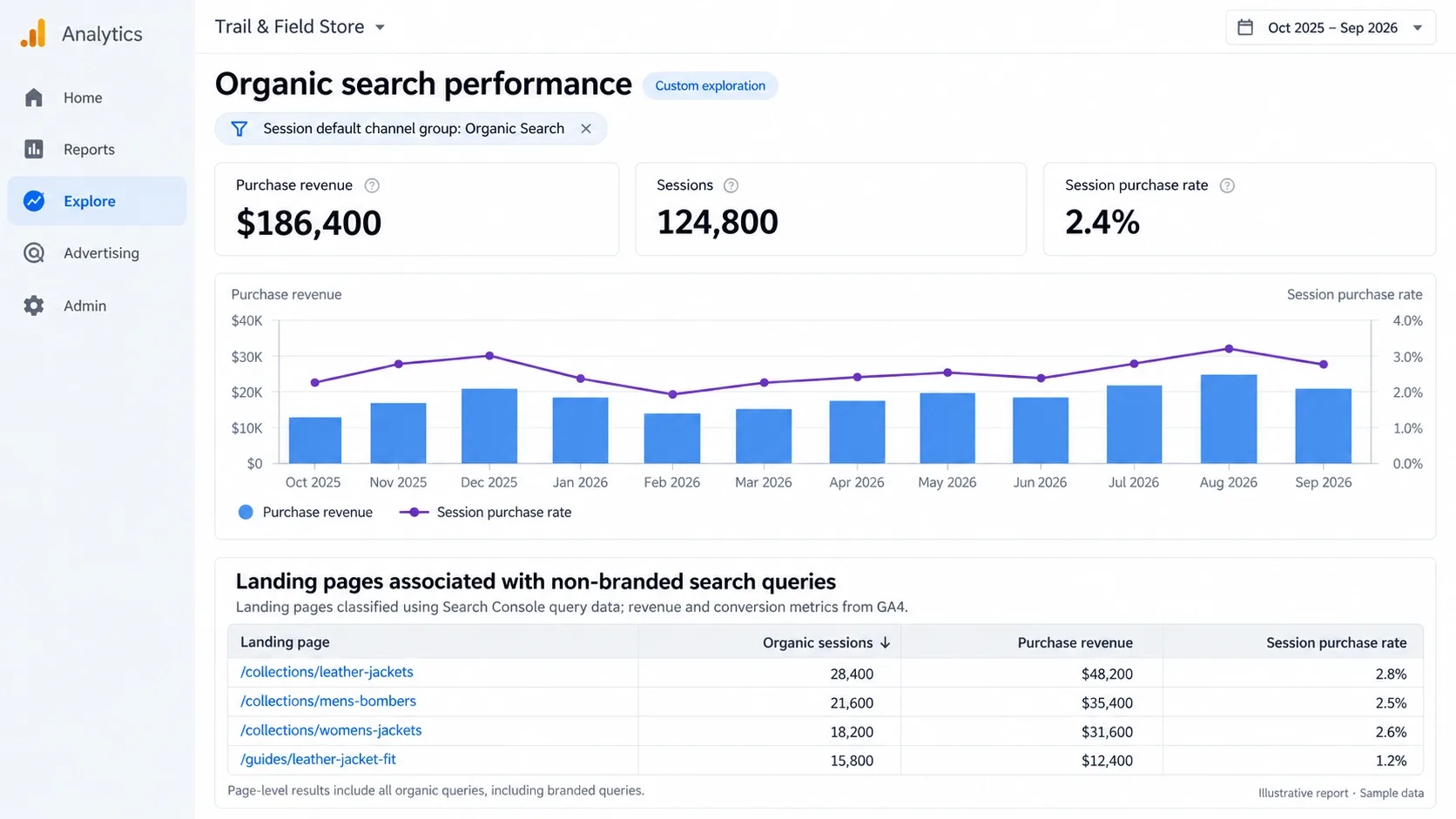Click the Aug 2026 revenue bar
The image size is (1456, 819).
(x=1228, y=419)
